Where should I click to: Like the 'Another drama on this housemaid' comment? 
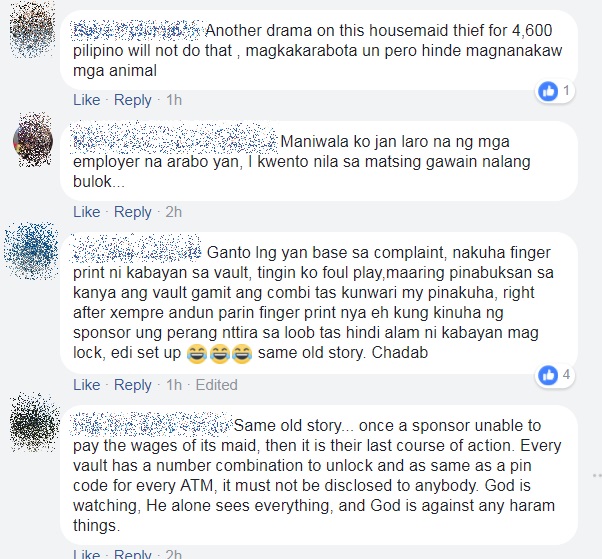86,100
